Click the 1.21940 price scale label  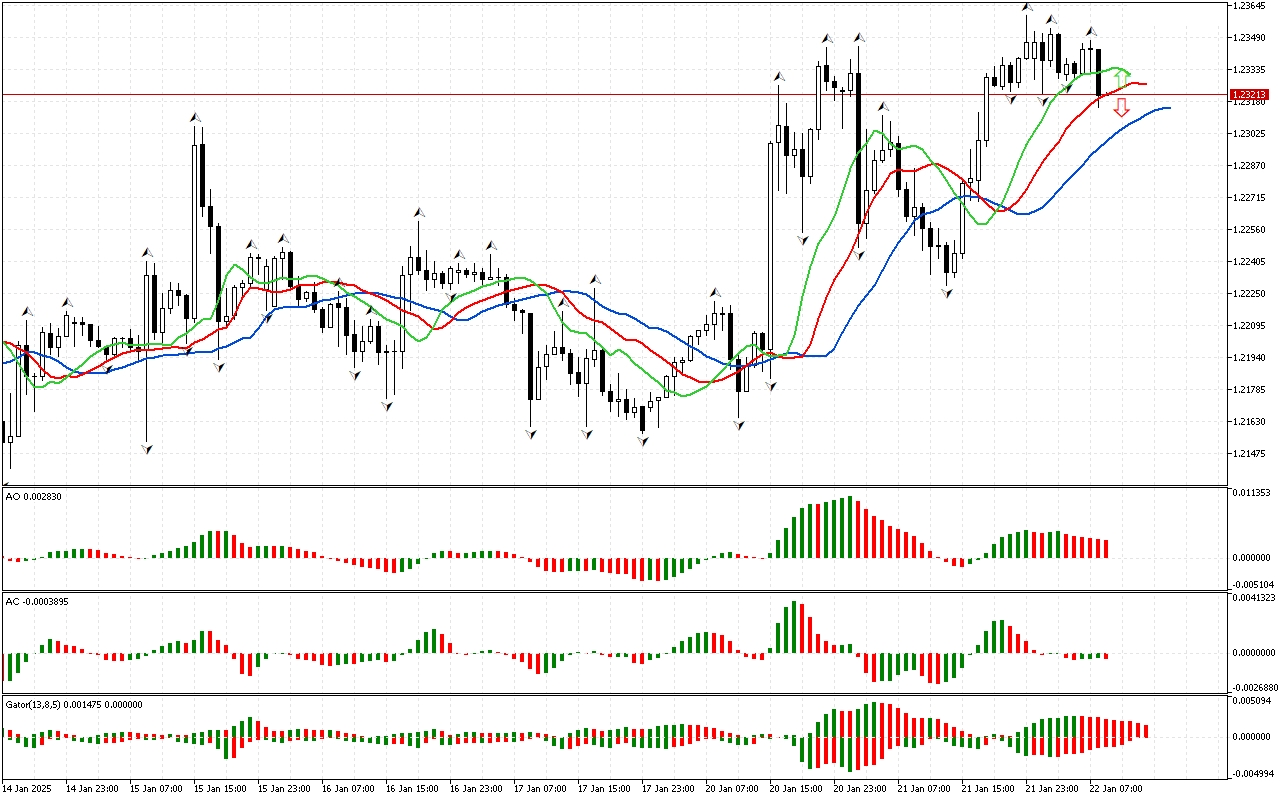tap(1251, 358)
